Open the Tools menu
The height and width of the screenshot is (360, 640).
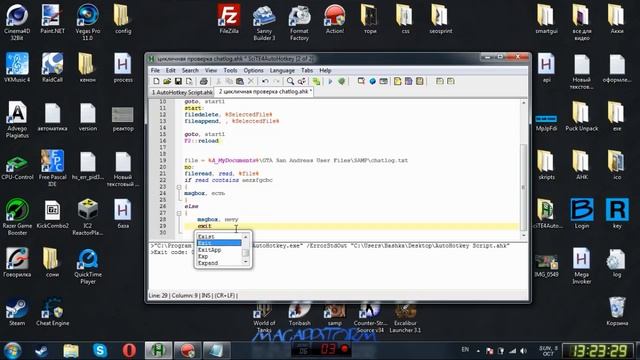(230, 71)
